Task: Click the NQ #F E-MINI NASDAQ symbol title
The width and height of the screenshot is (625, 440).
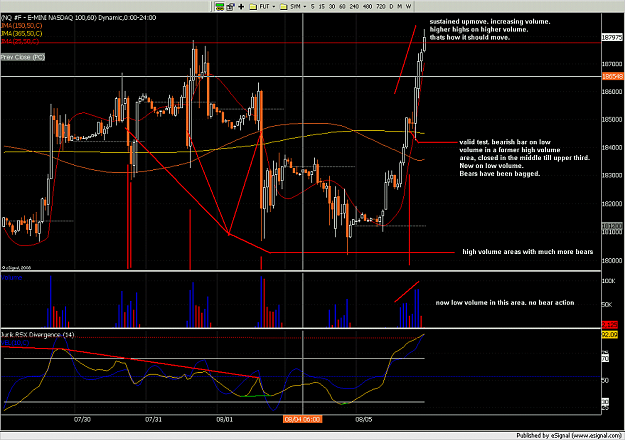Action: click(79, 18)
